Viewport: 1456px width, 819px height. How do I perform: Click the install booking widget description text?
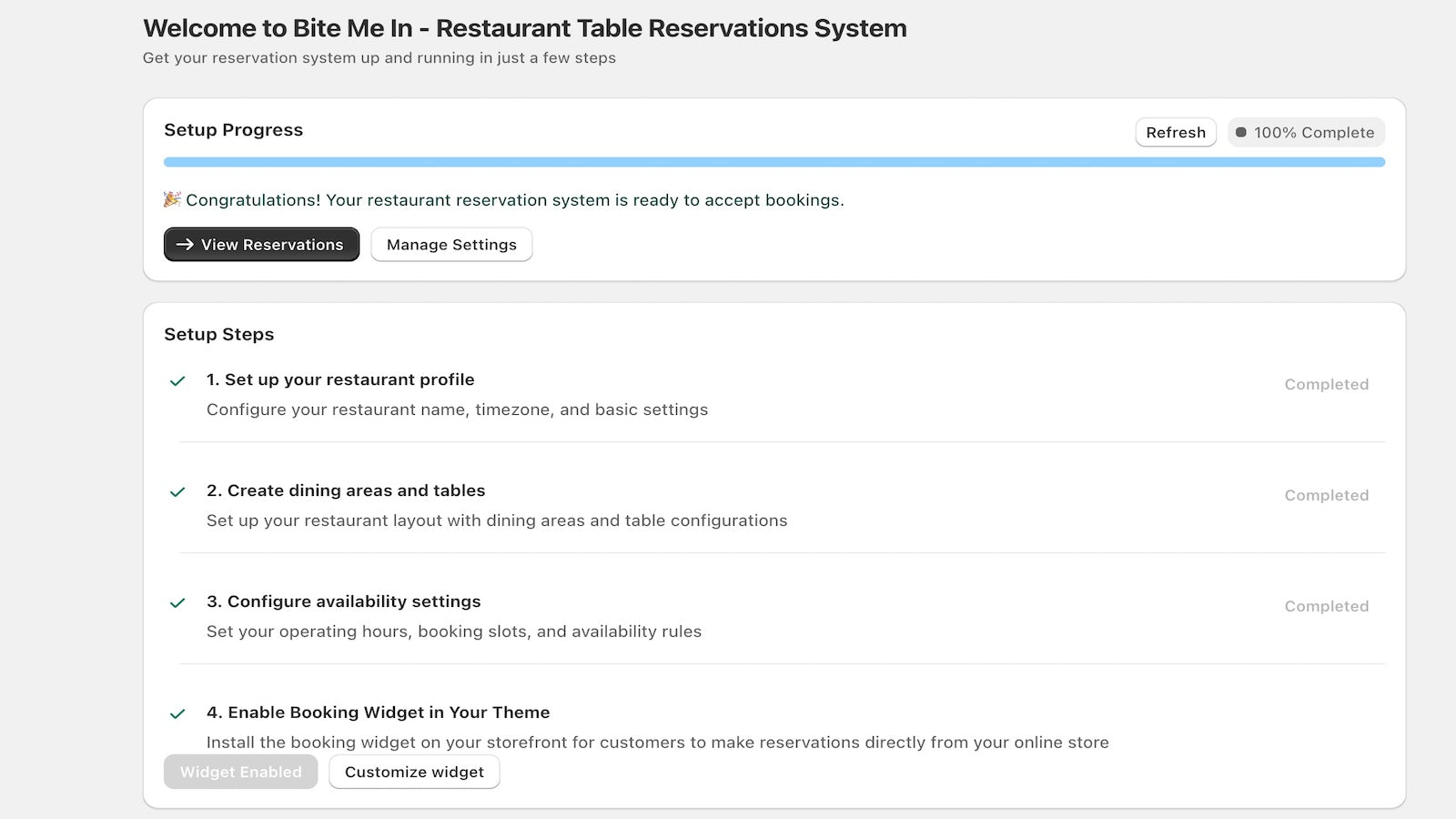click(658, 743)
